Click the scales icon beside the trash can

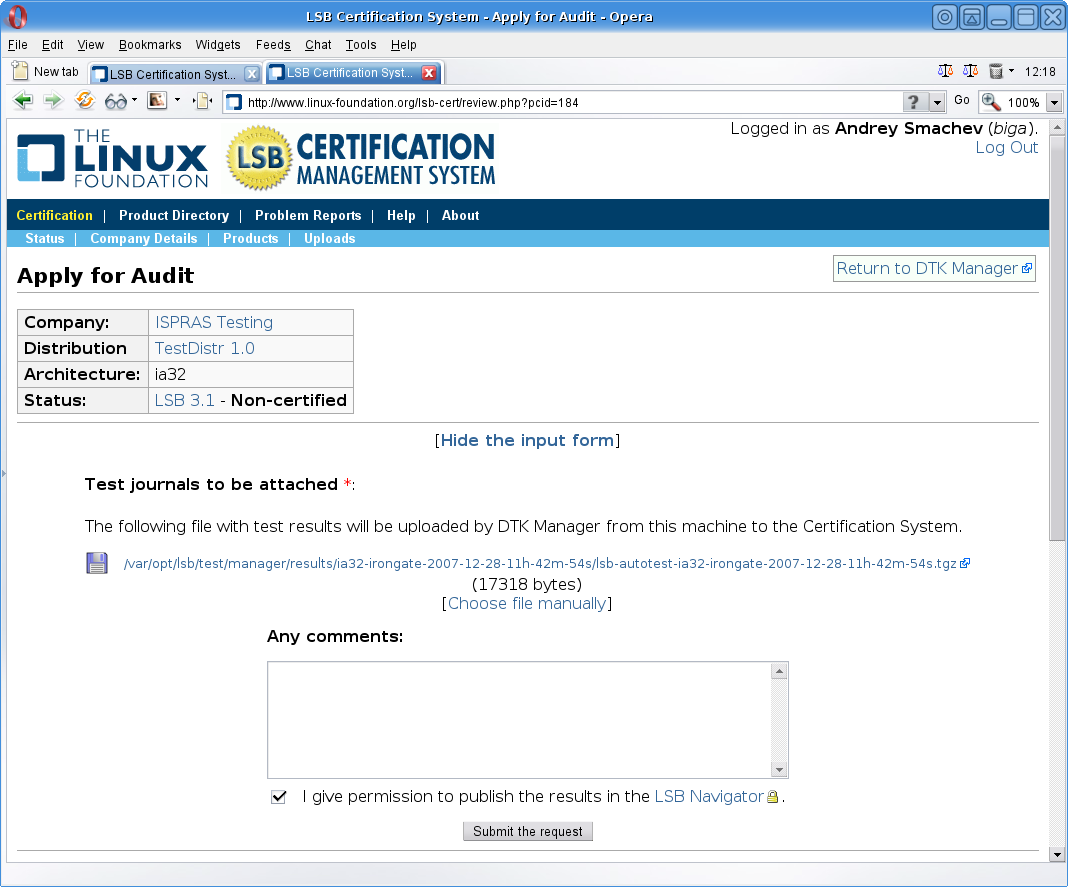[x=971, y=71]
